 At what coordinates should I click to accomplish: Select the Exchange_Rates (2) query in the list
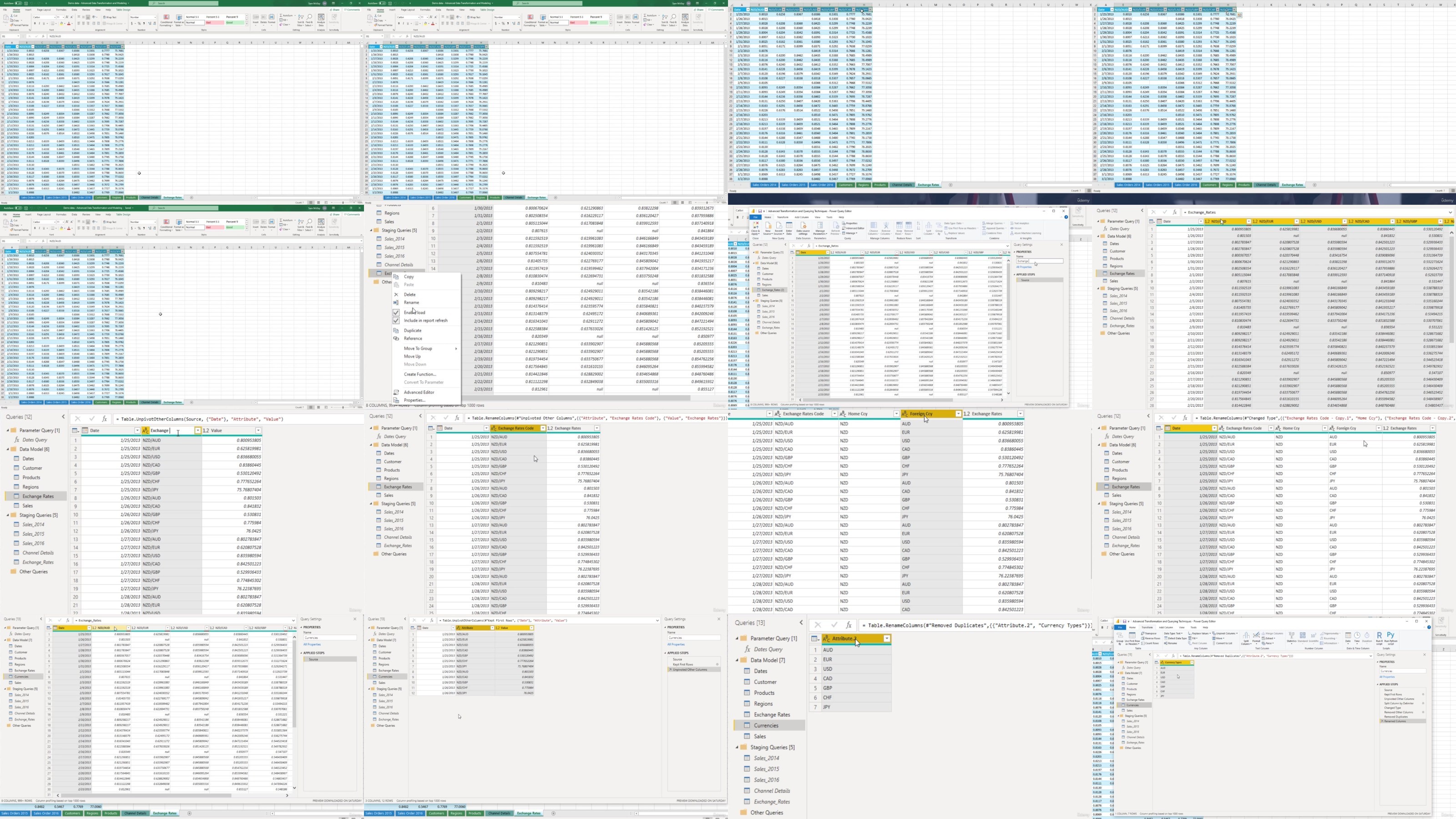tap(770, 290)
